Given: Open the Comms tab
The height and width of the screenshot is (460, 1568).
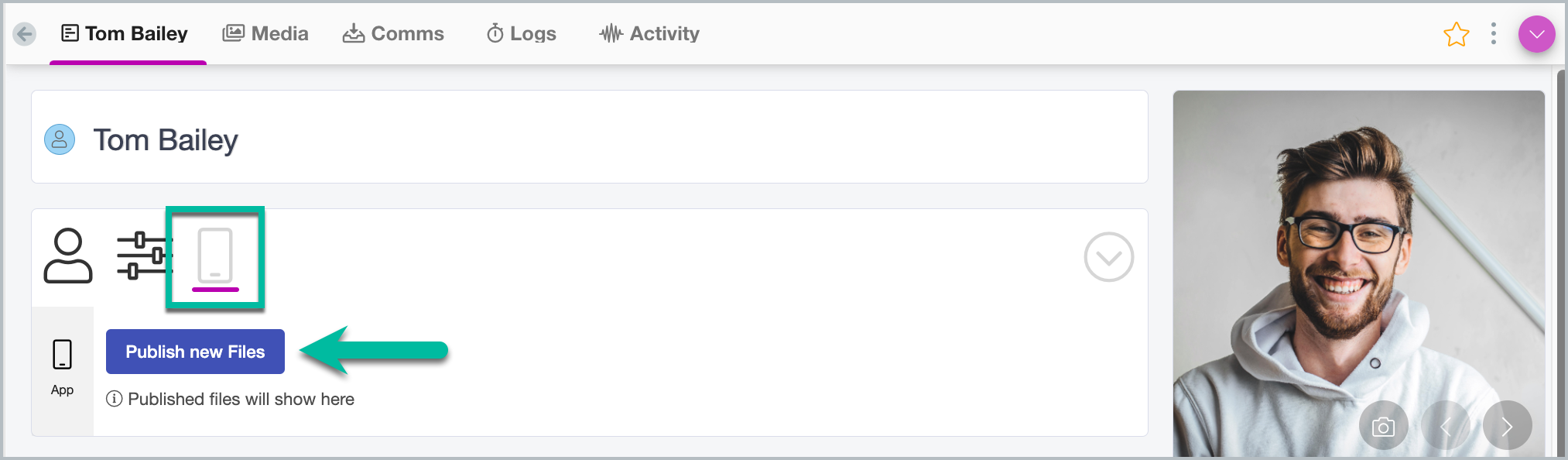Looking at the screenshot, I should (393, 34).
